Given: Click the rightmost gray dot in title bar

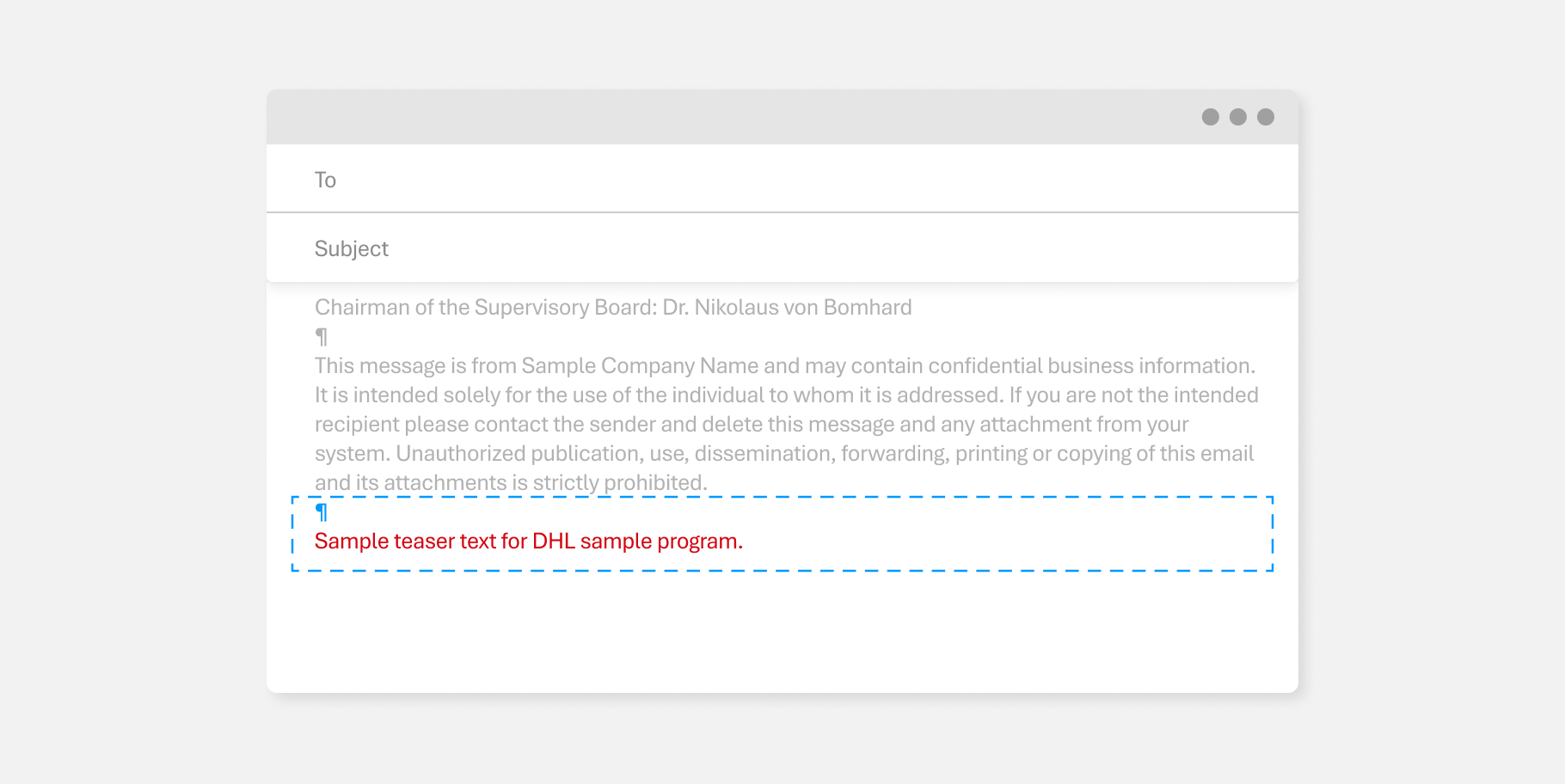Looking at the screenshot, I should (1266, 117).
